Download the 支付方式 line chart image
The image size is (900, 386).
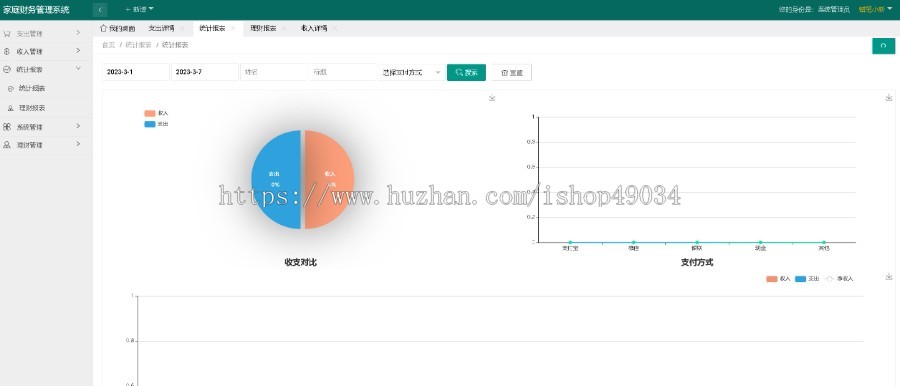[x=889, y=98]
